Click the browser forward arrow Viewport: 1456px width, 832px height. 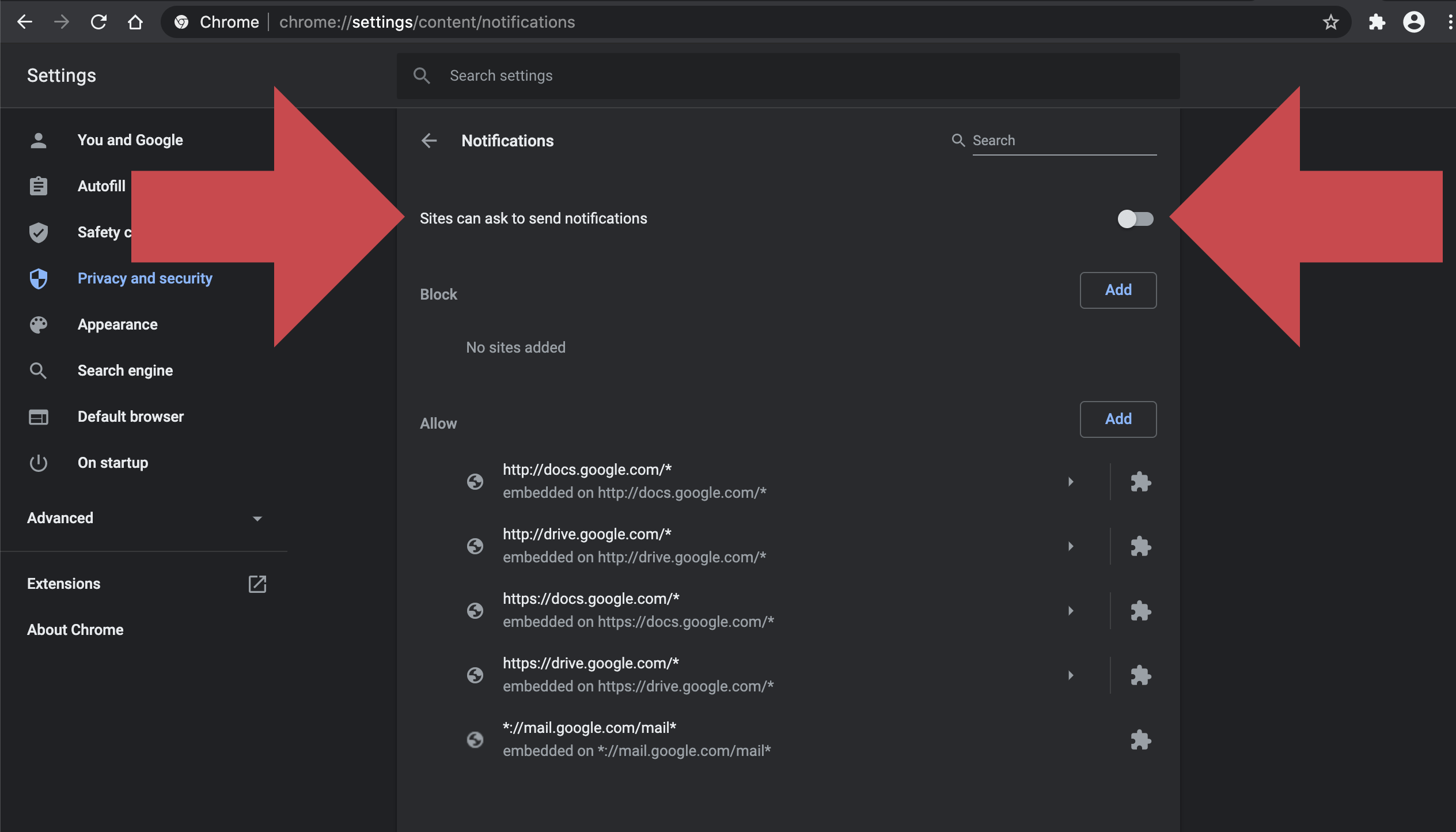61,22
